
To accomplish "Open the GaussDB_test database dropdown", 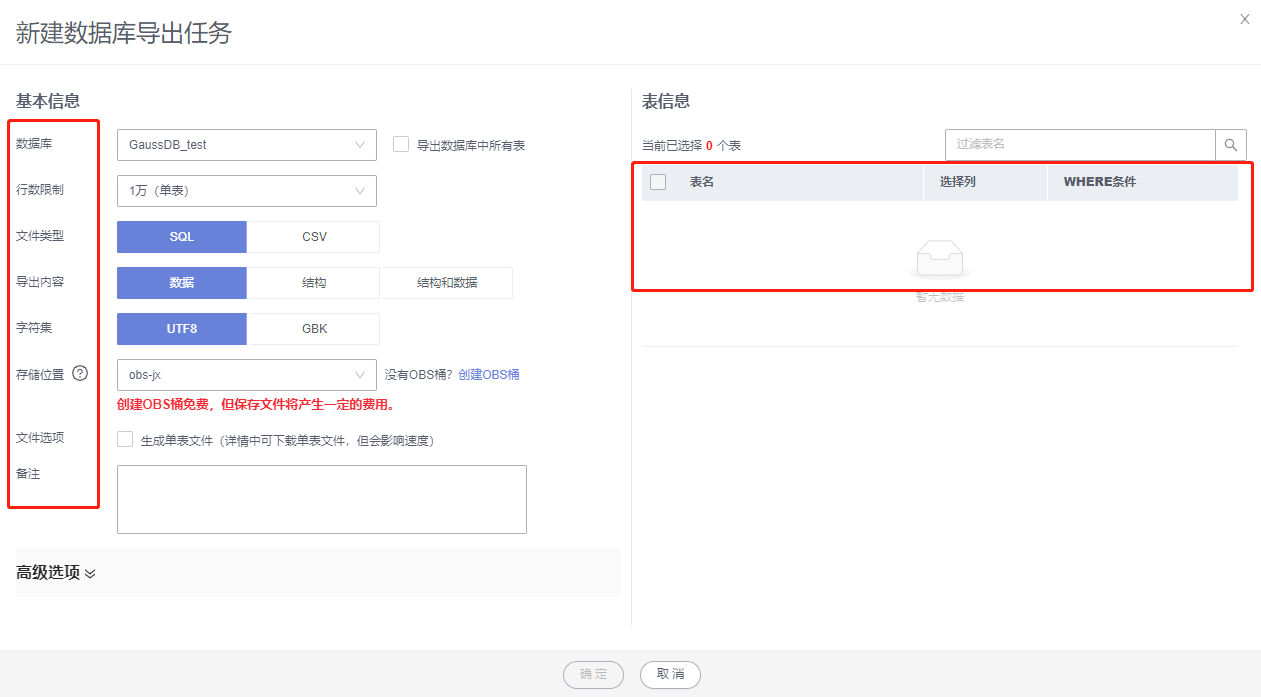I will (x=247, y=144).
